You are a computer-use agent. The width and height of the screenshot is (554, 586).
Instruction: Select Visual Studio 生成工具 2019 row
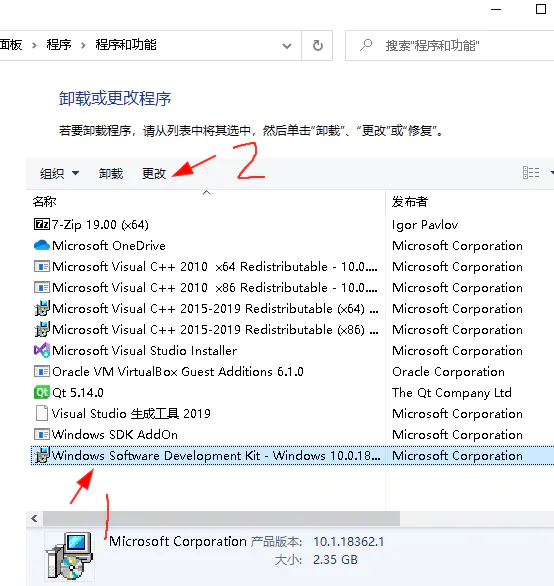click(293, 413)
